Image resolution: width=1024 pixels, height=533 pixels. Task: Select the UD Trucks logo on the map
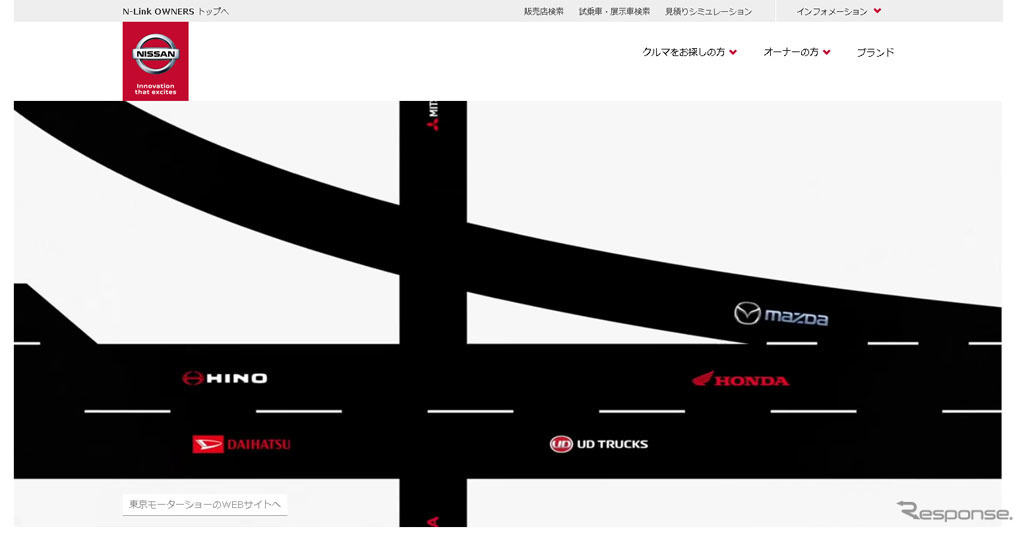click(x=599, y=444)
